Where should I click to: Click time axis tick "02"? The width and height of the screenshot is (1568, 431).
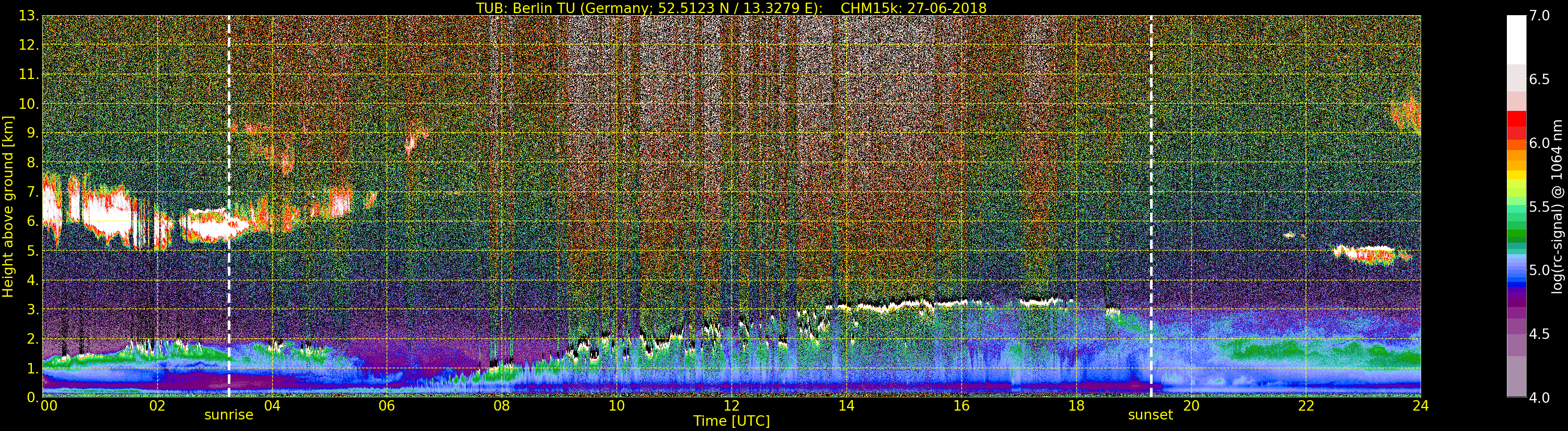tap(157, 406)
